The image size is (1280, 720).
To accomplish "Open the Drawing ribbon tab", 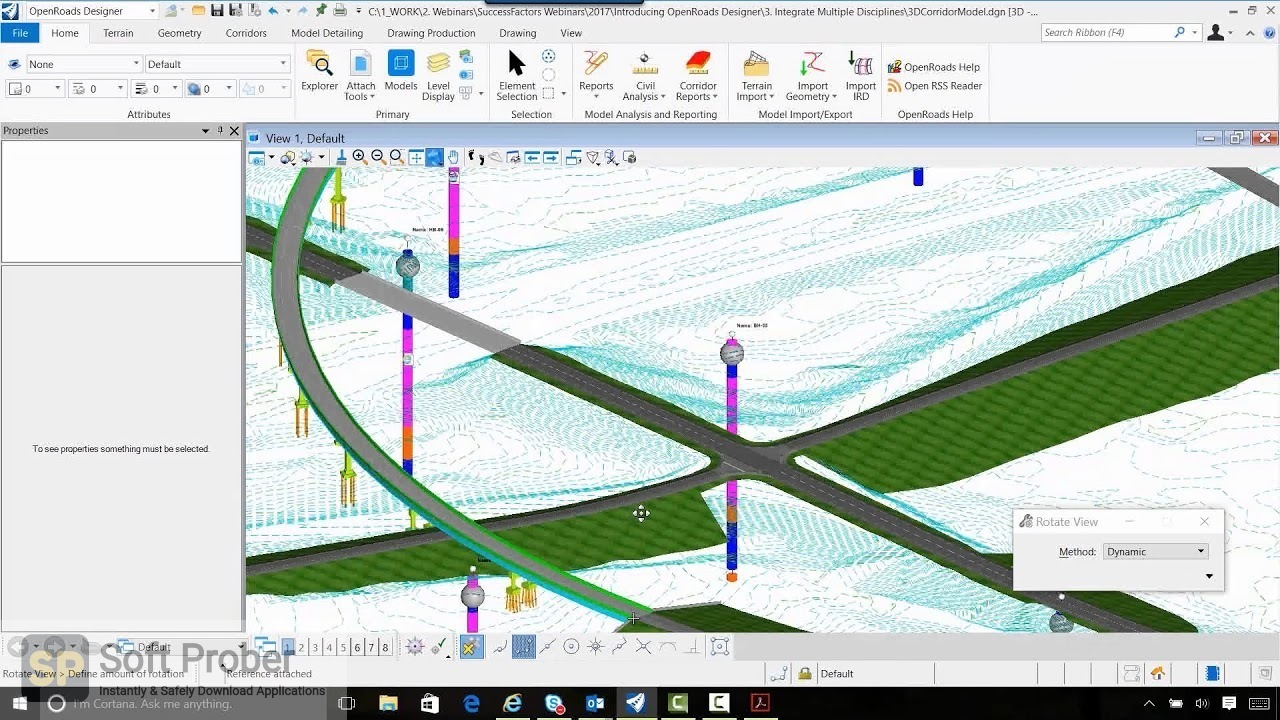I will tap(518, 33).
